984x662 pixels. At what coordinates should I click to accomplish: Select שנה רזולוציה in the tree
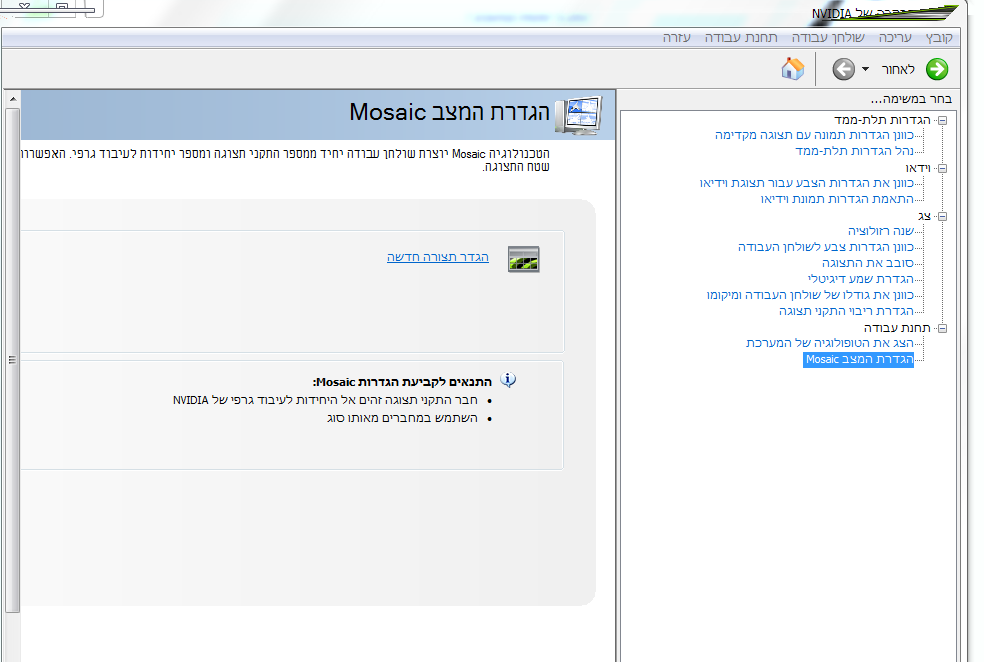[x=880, y=231]
